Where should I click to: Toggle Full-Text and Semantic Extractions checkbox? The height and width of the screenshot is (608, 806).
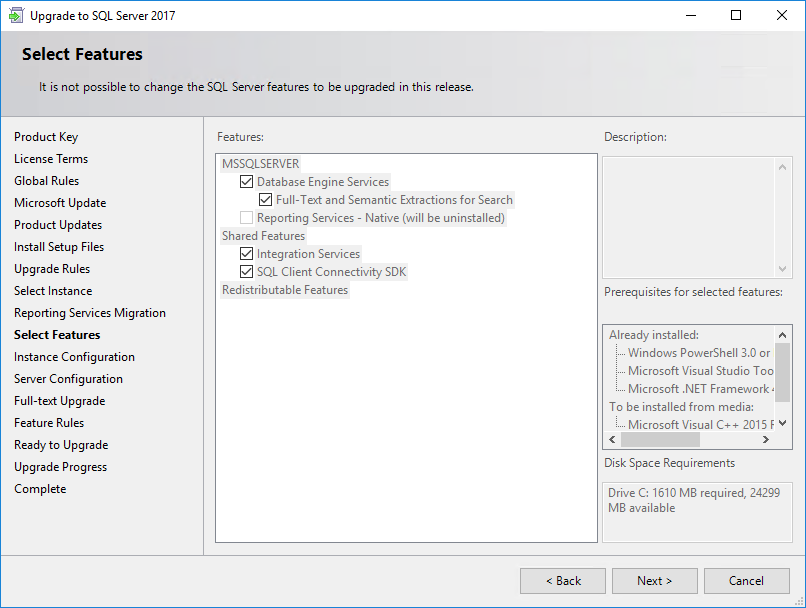point(265,200)
